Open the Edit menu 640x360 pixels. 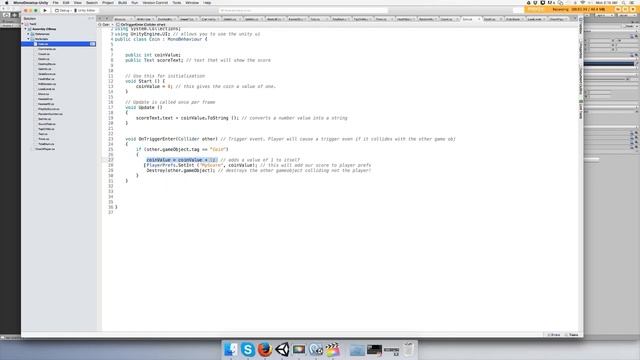(66, 2)
